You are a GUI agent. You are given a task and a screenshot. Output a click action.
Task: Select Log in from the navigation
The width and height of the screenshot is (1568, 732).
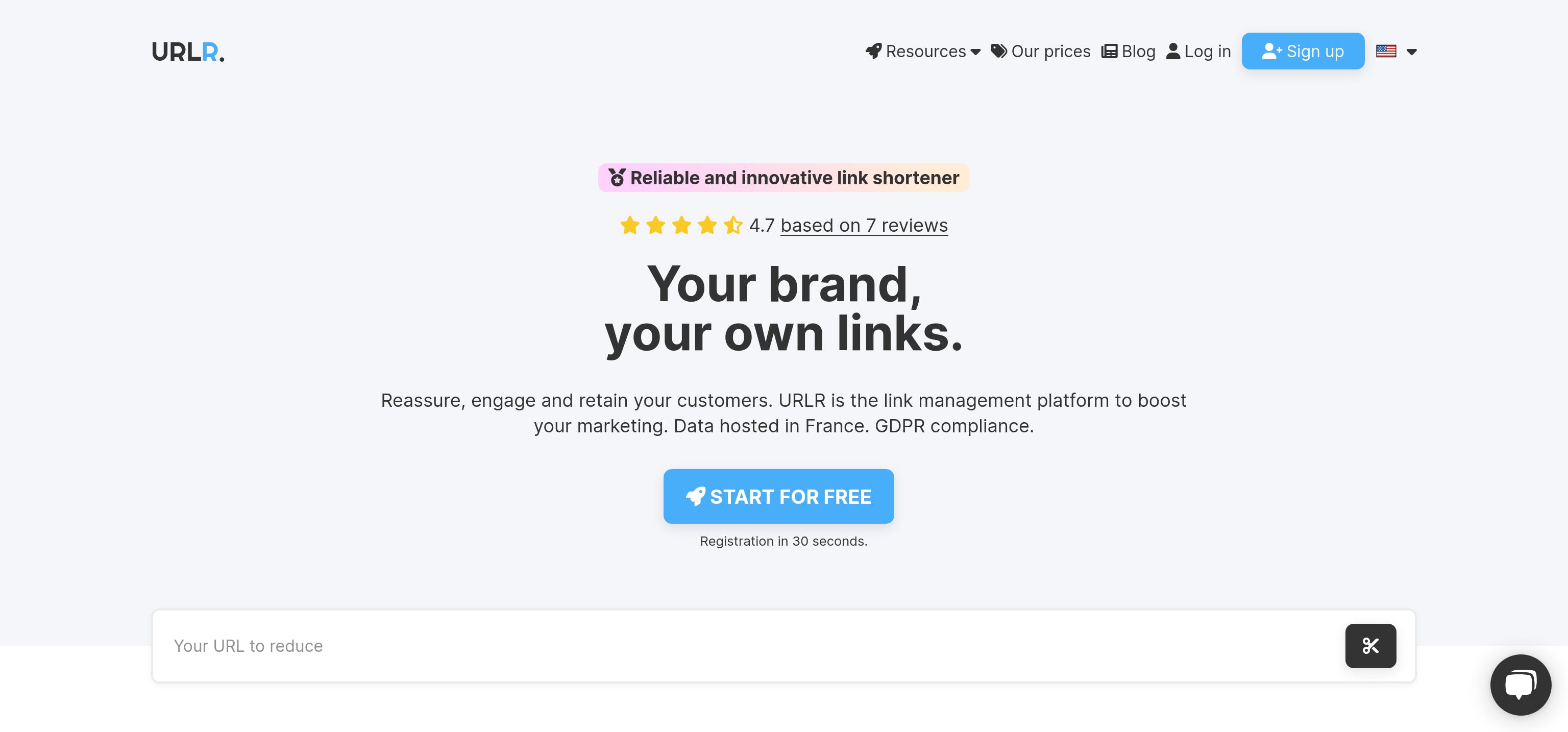[x=1208, y=51]
